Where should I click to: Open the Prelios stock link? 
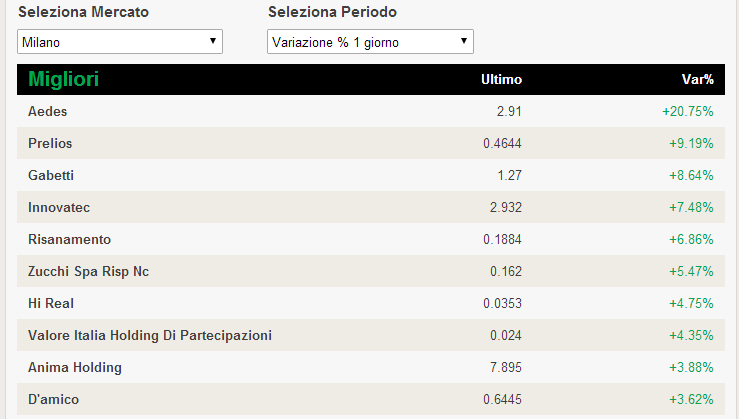tap(50, 144)
